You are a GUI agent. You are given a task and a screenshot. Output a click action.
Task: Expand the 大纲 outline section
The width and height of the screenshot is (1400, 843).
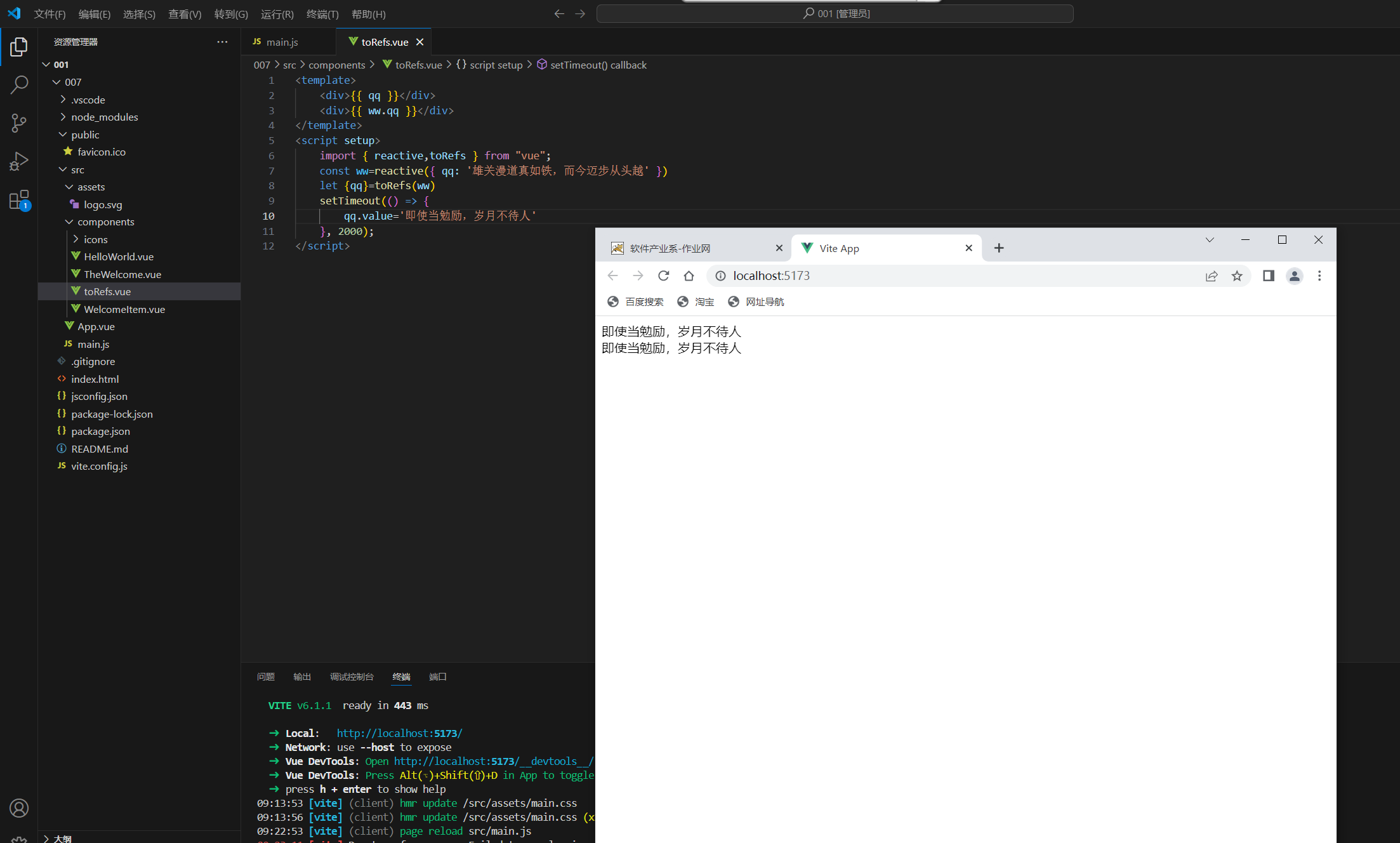(46, 838)
